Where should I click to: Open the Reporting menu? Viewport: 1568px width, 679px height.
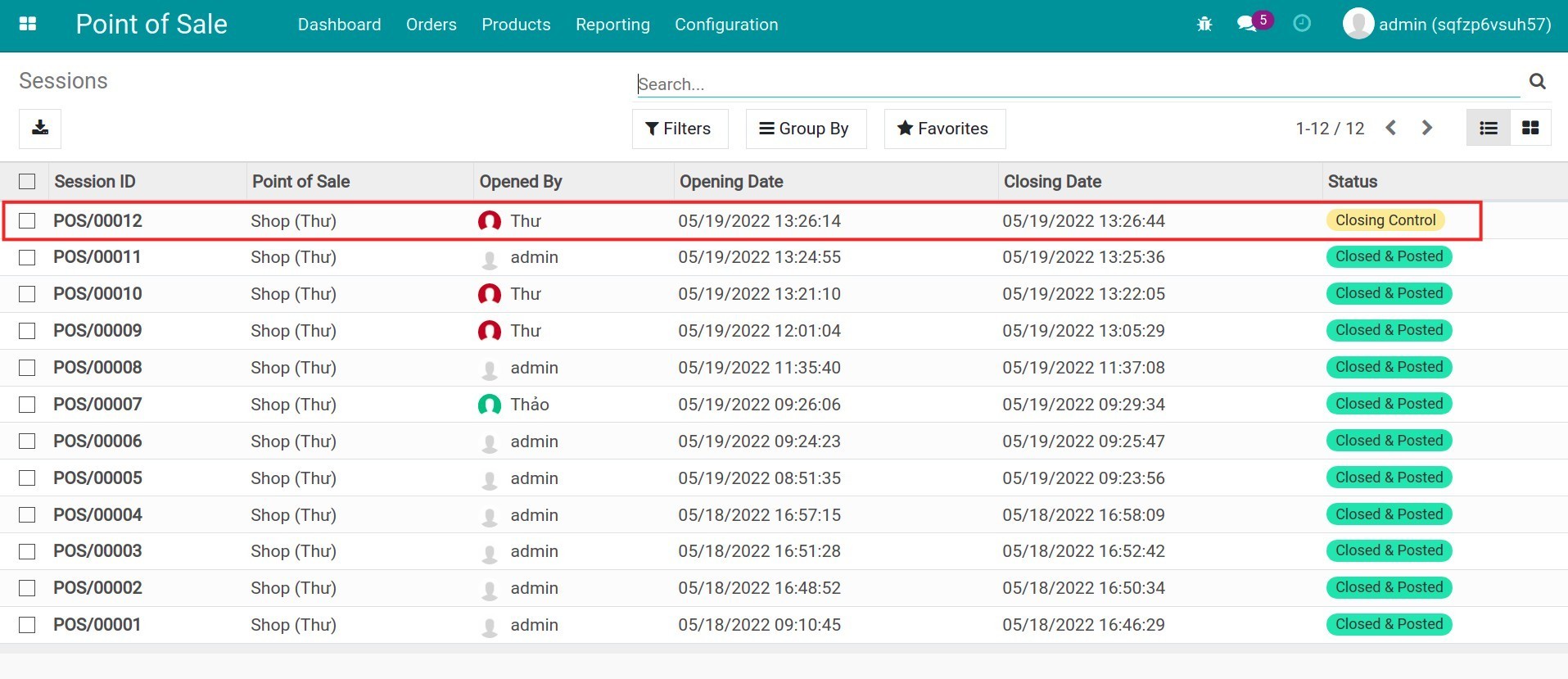(x=612, y=25)
